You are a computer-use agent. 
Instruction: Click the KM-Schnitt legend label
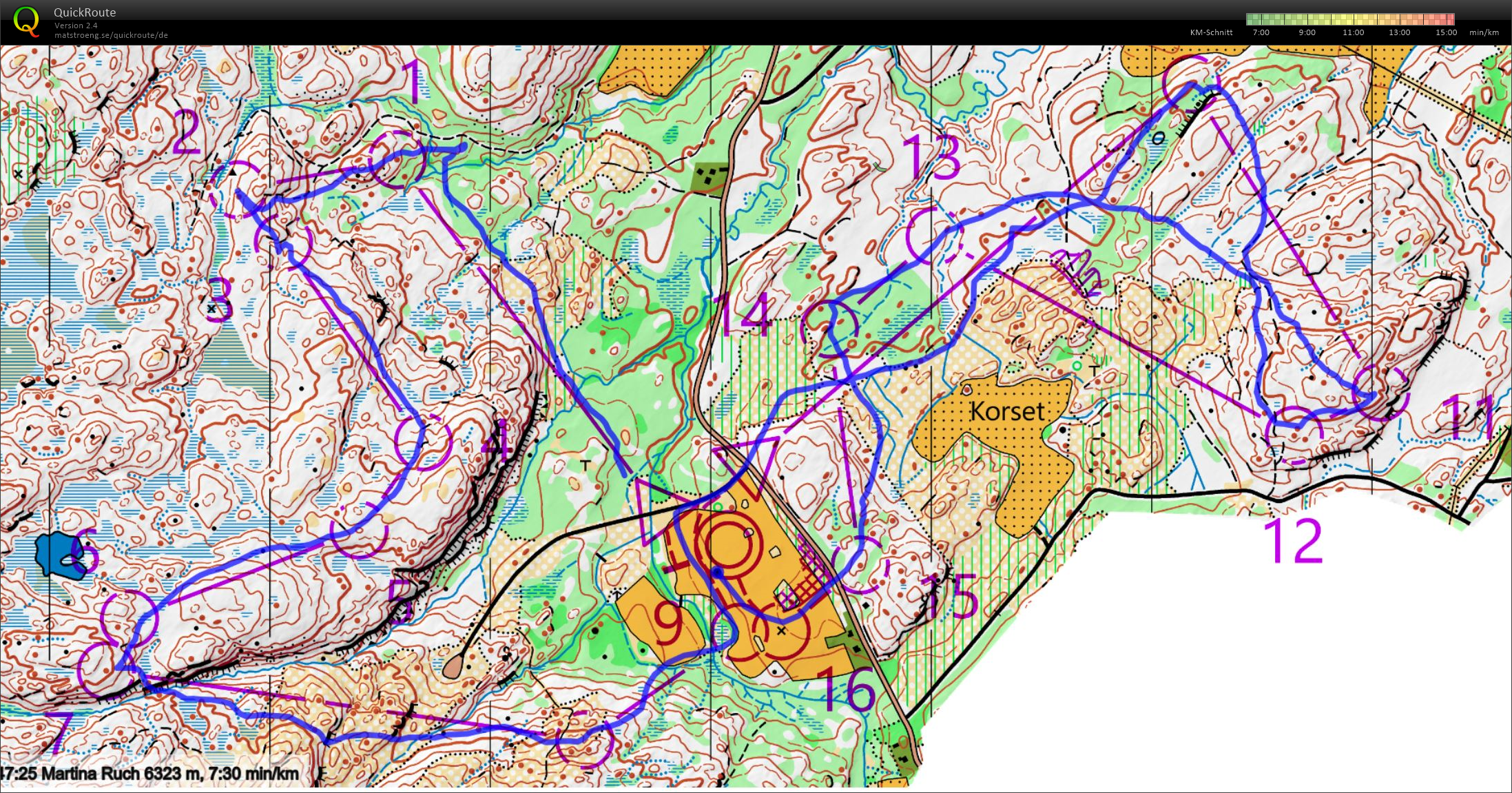click(1211, 32)
